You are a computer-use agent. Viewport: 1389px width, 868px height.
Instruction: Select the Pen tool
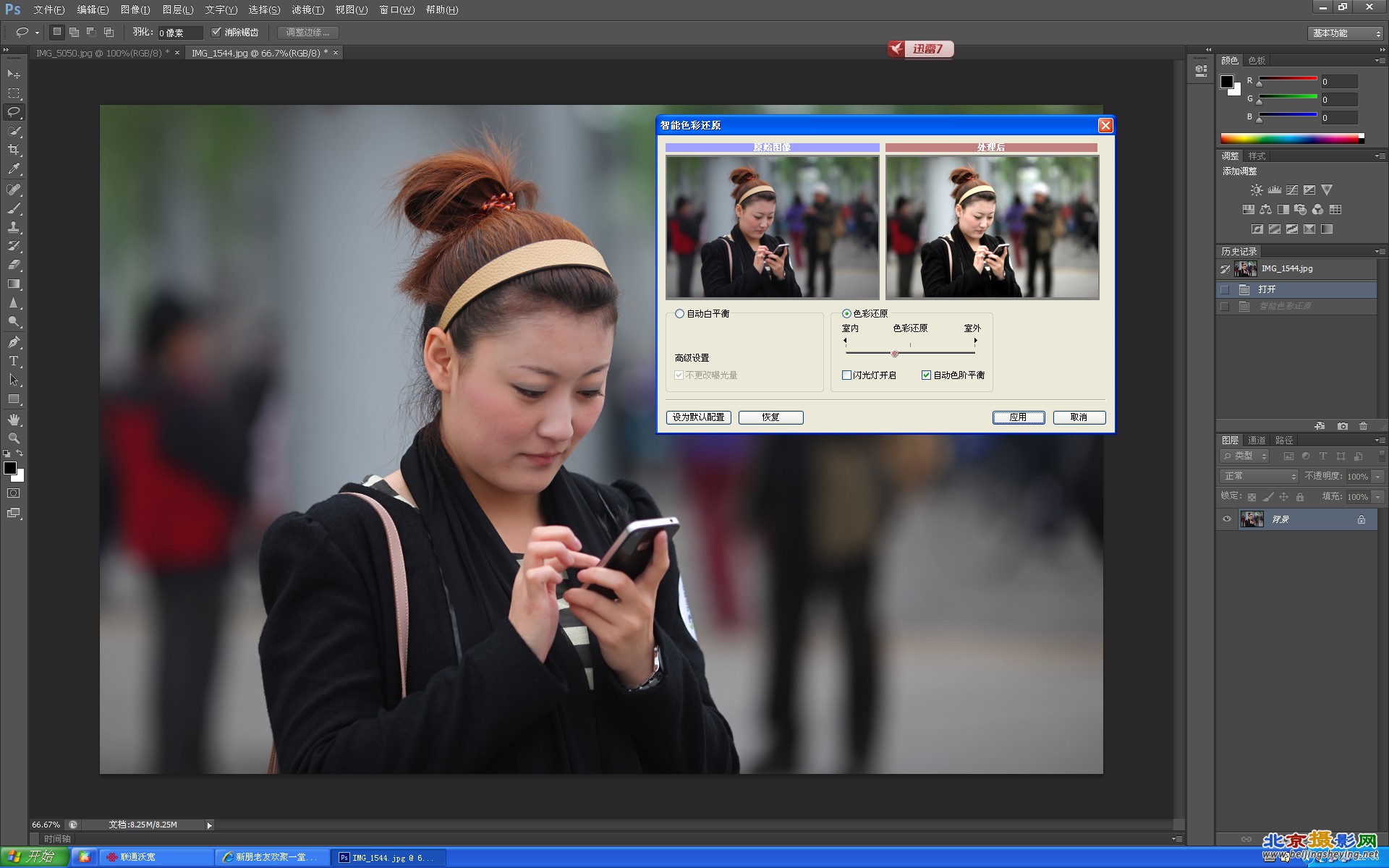tap(14, 342)
